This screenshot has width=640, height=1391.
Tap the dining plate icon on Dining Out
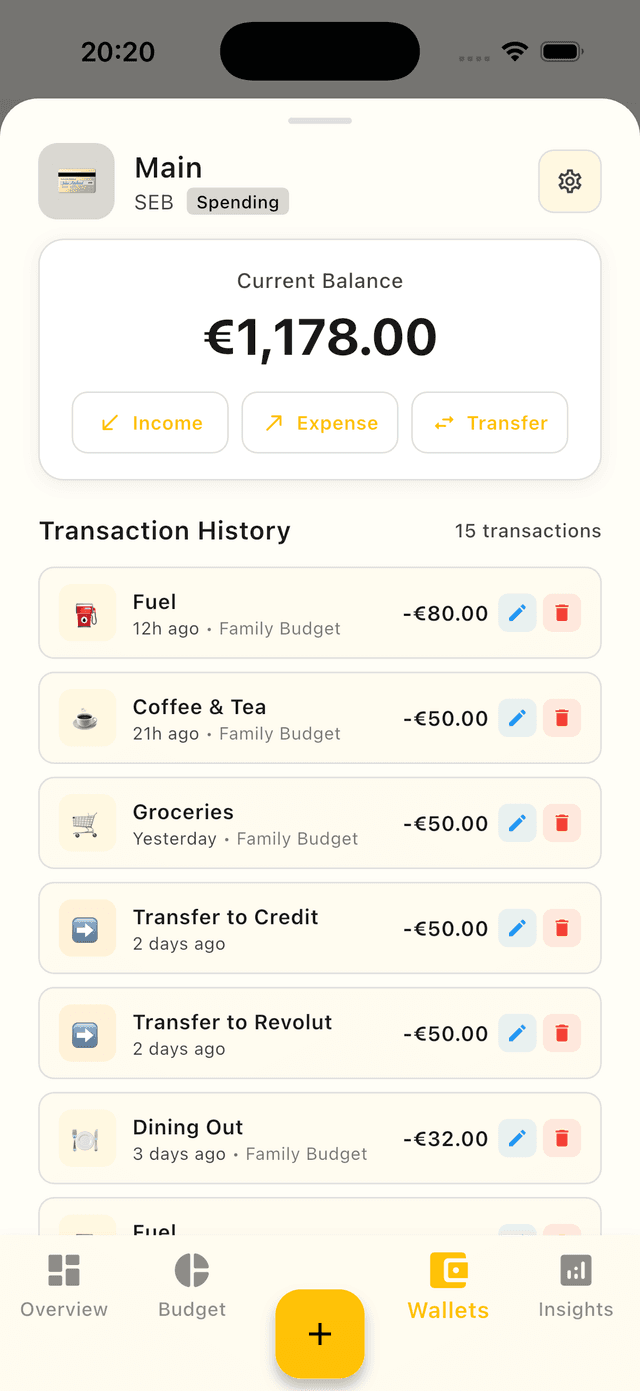pos(86,1138)
